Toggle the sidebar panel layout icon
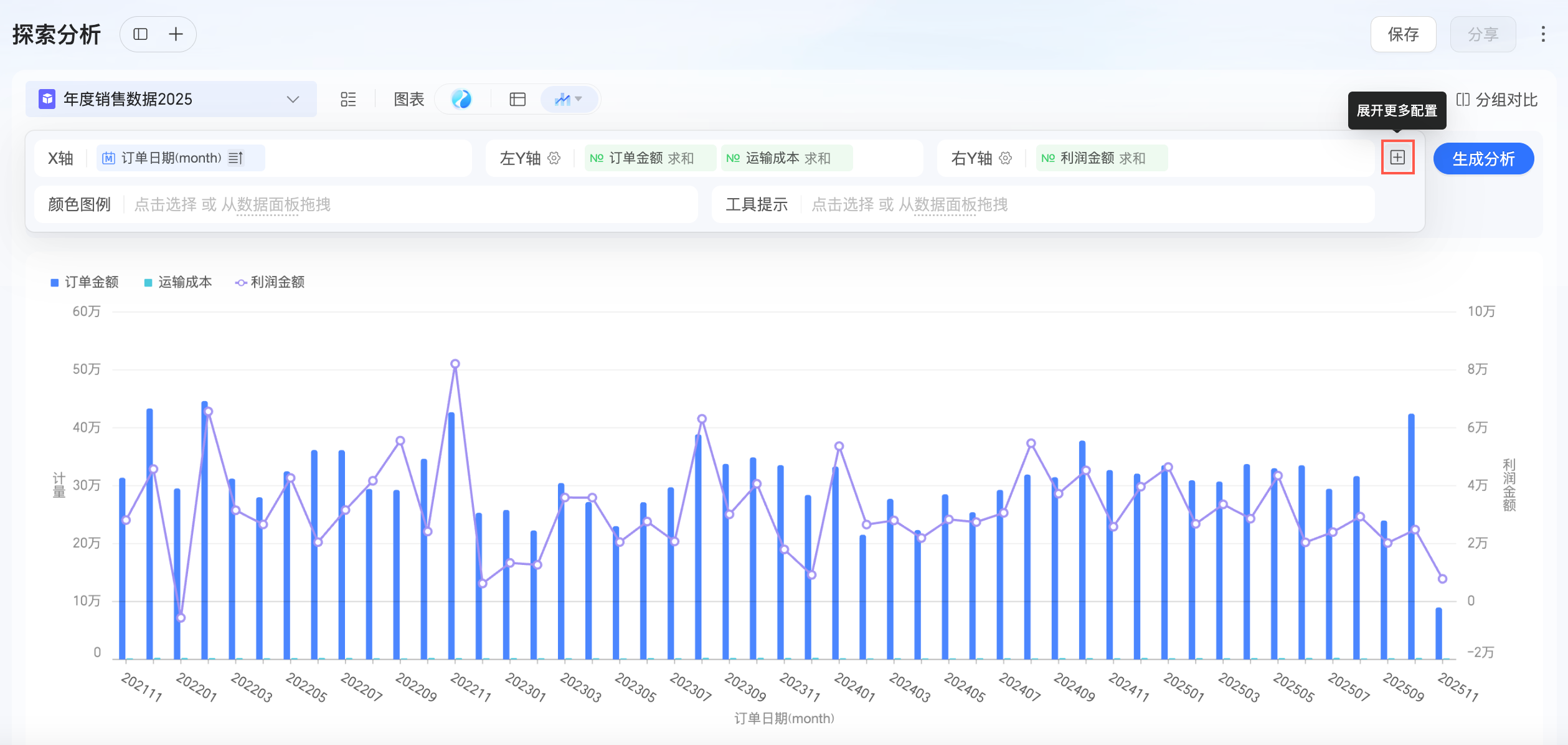1568x745 pixels. point(141,34)
